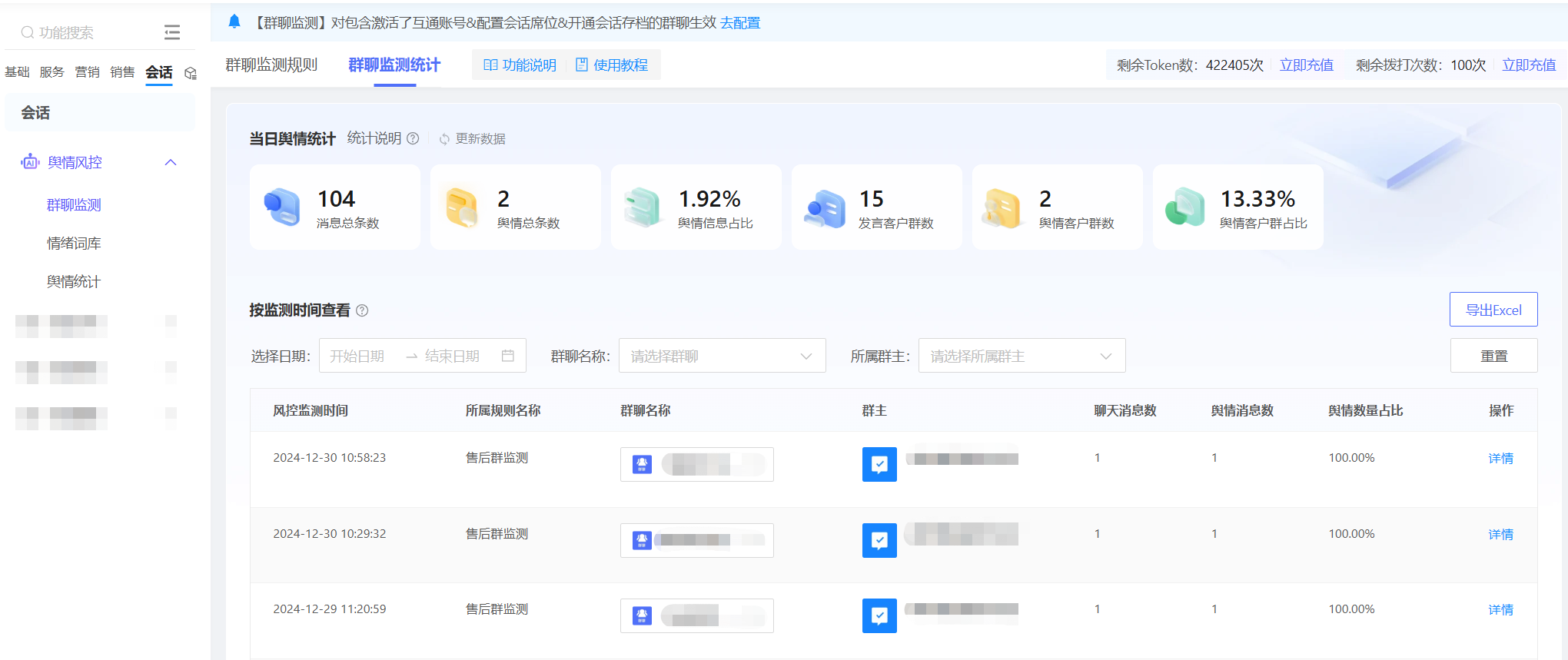Click timestamp 2024-12-29 11:20:59
Image resolution: width=1568 pixels, height=660 pixels.
[330, 609]
